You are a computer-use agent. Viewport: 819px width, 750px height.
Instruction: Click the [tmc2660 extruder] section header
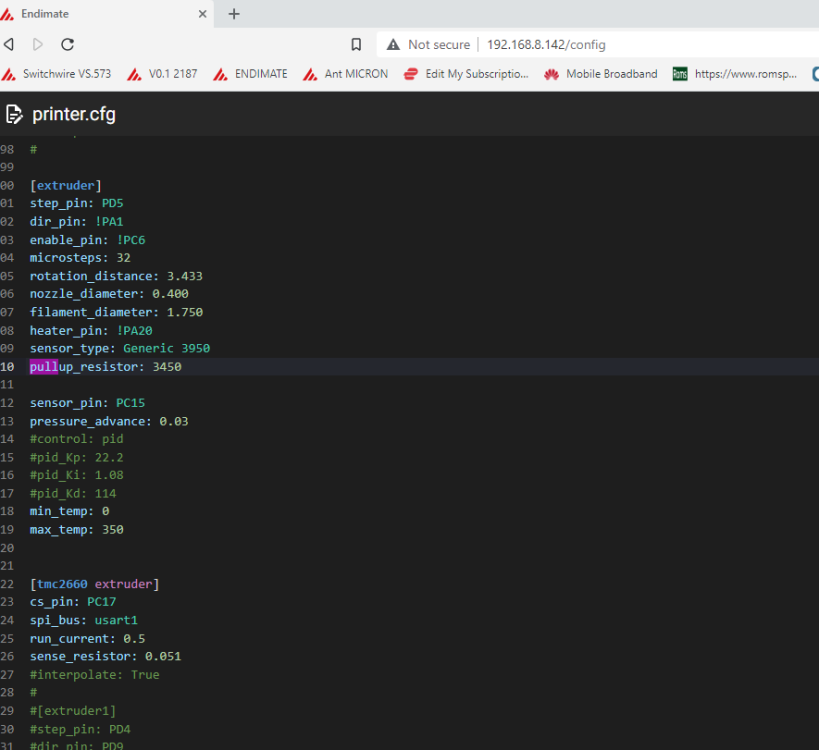click(x=95, y=584)
